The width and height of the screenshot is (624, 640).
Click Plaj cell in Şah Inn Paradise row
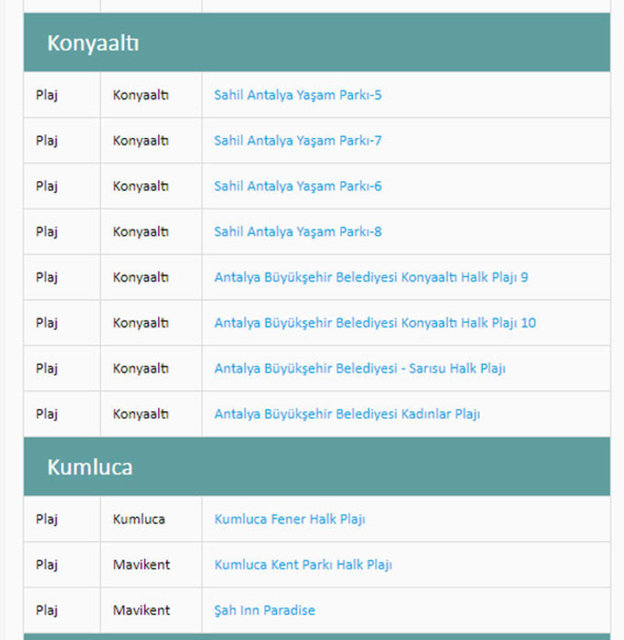[47, 610]
